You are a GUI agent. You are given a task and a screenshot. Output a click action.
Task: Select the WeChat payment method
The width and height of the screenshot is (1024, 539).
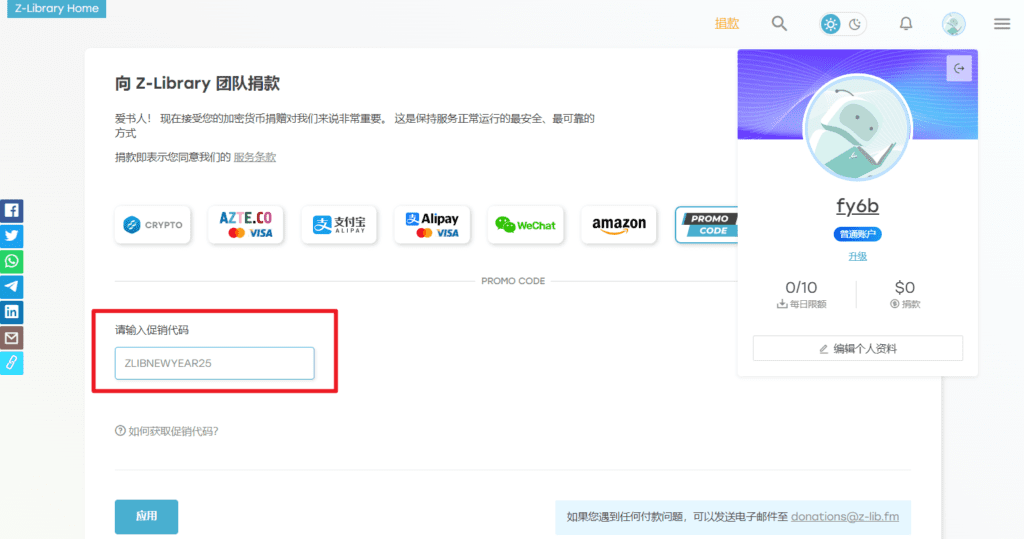click(x=526, y=225)
